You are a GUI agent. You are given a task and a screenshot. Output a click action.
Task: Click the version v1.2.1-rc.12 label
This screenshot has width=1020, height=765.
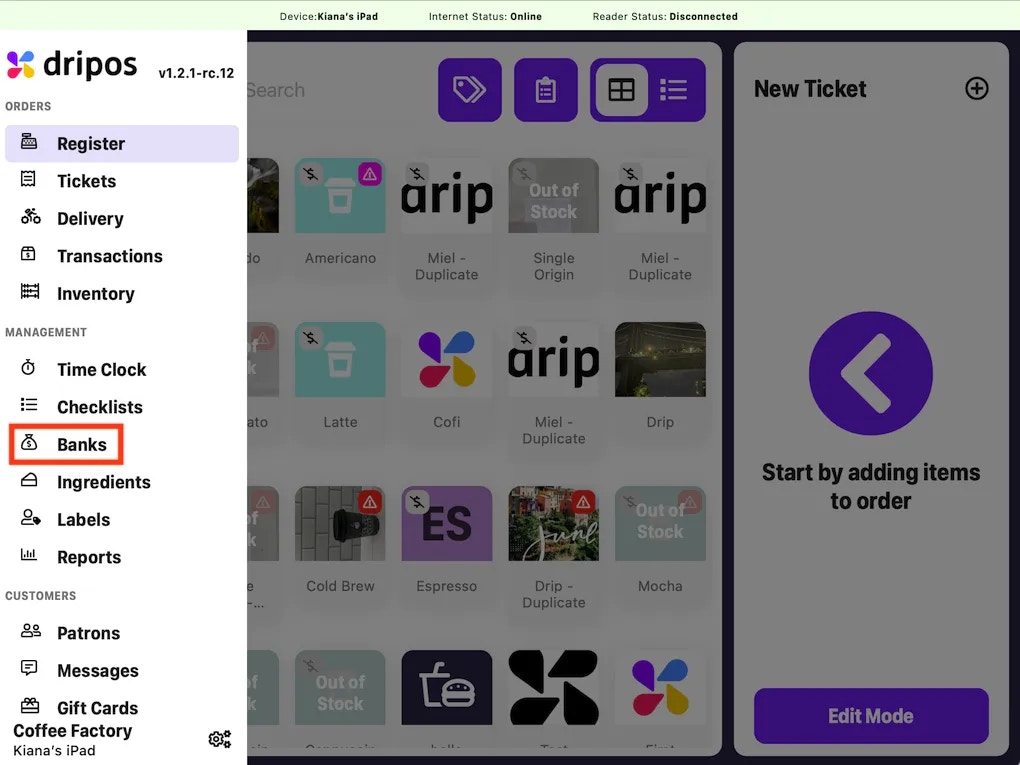(196, 73)
